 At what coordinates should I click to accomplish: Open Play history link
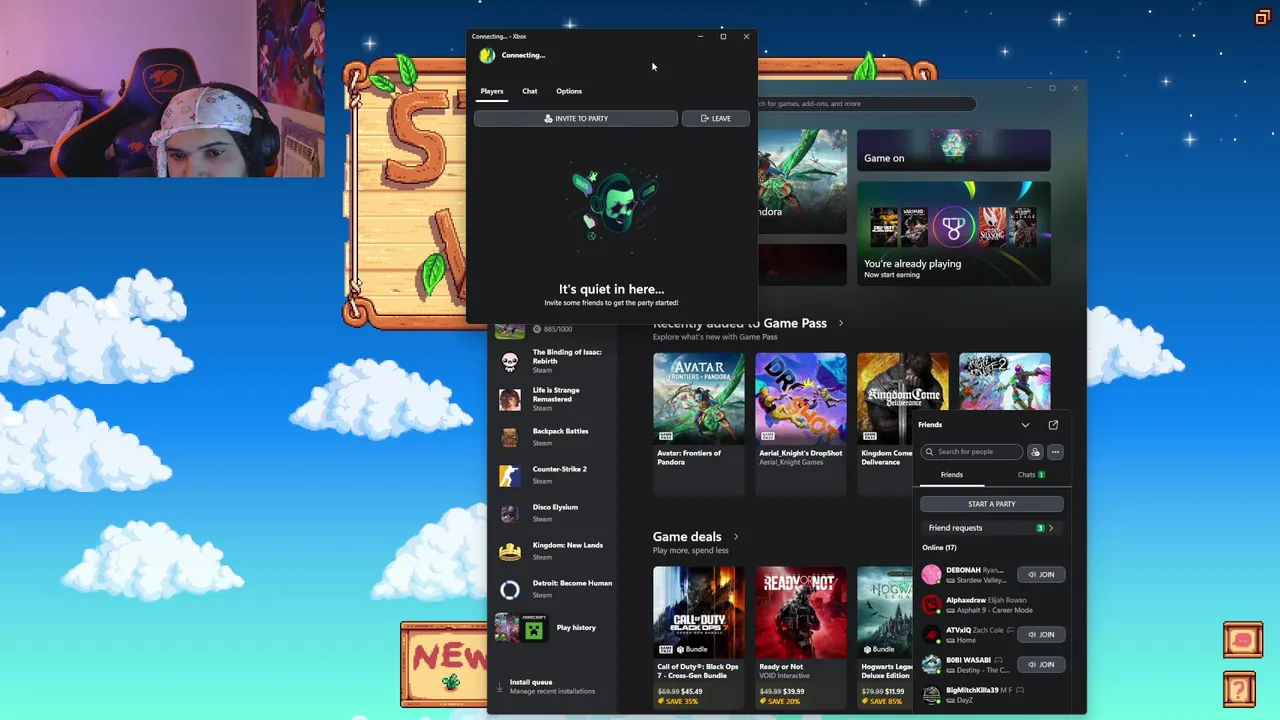pos(576,628)
